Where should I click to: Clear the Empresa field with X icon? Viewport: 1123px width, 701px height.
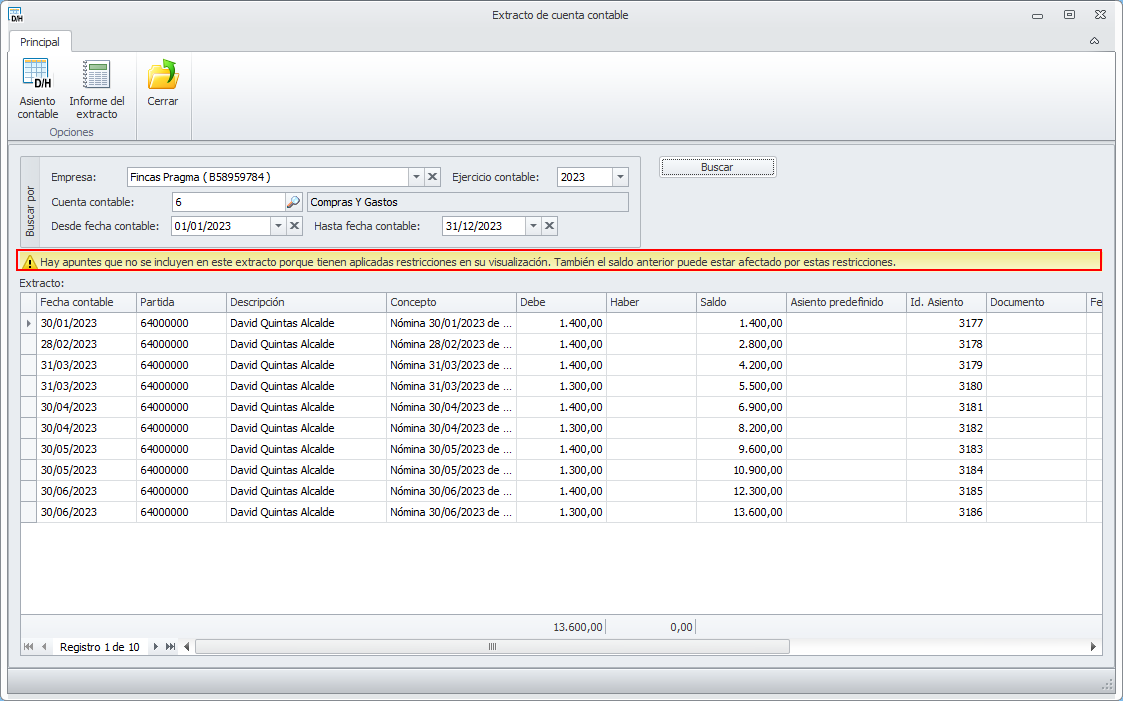coord(433,177)
